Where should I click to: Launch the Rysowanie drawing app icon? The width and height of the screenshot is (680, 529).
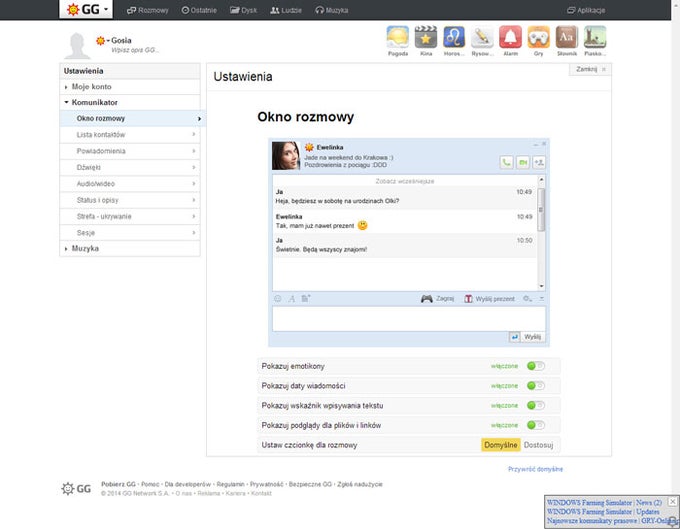pos(482,37)
